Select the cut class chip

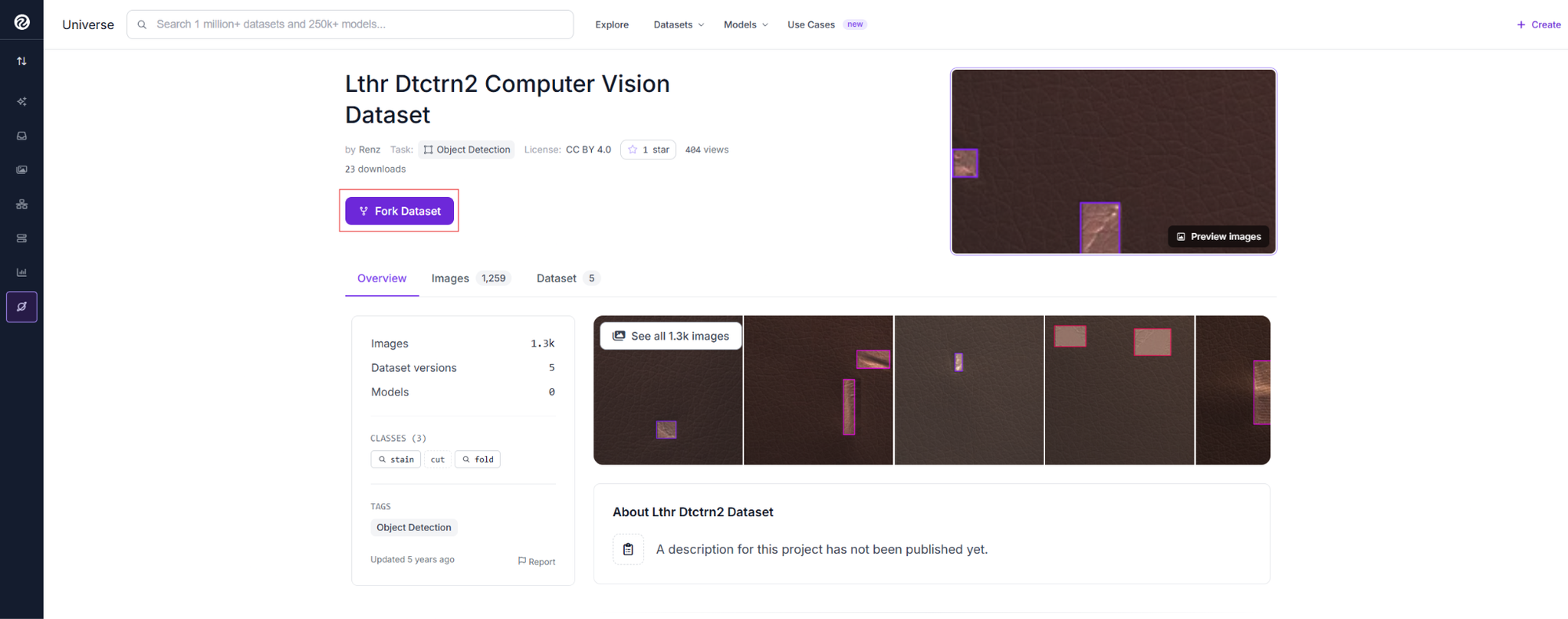click(437, 460)
